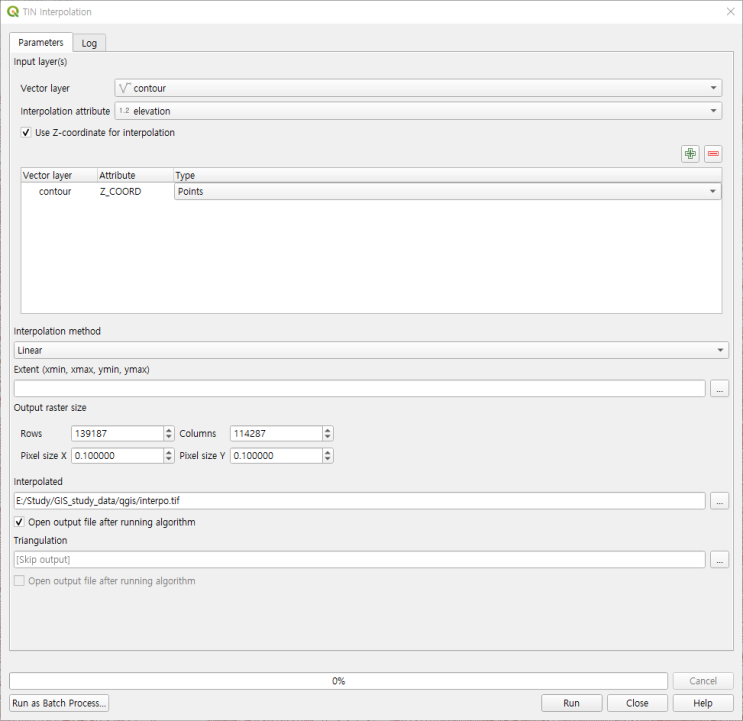The width and height of the screenshot is (743, 721).
Task: Click the Type column header
Action: coord(447,175)
